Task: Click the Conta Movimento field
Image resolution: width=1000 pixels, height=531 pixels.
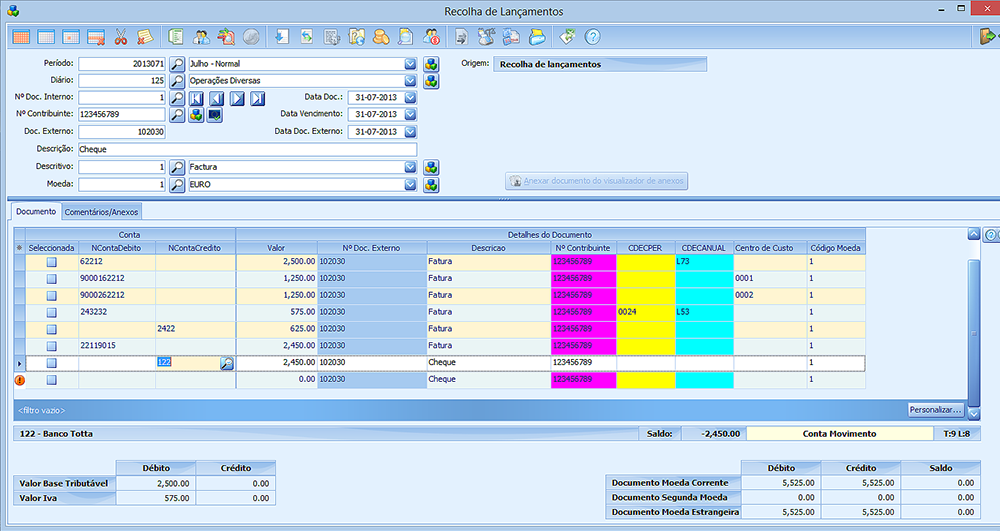Action: [839, 433]
